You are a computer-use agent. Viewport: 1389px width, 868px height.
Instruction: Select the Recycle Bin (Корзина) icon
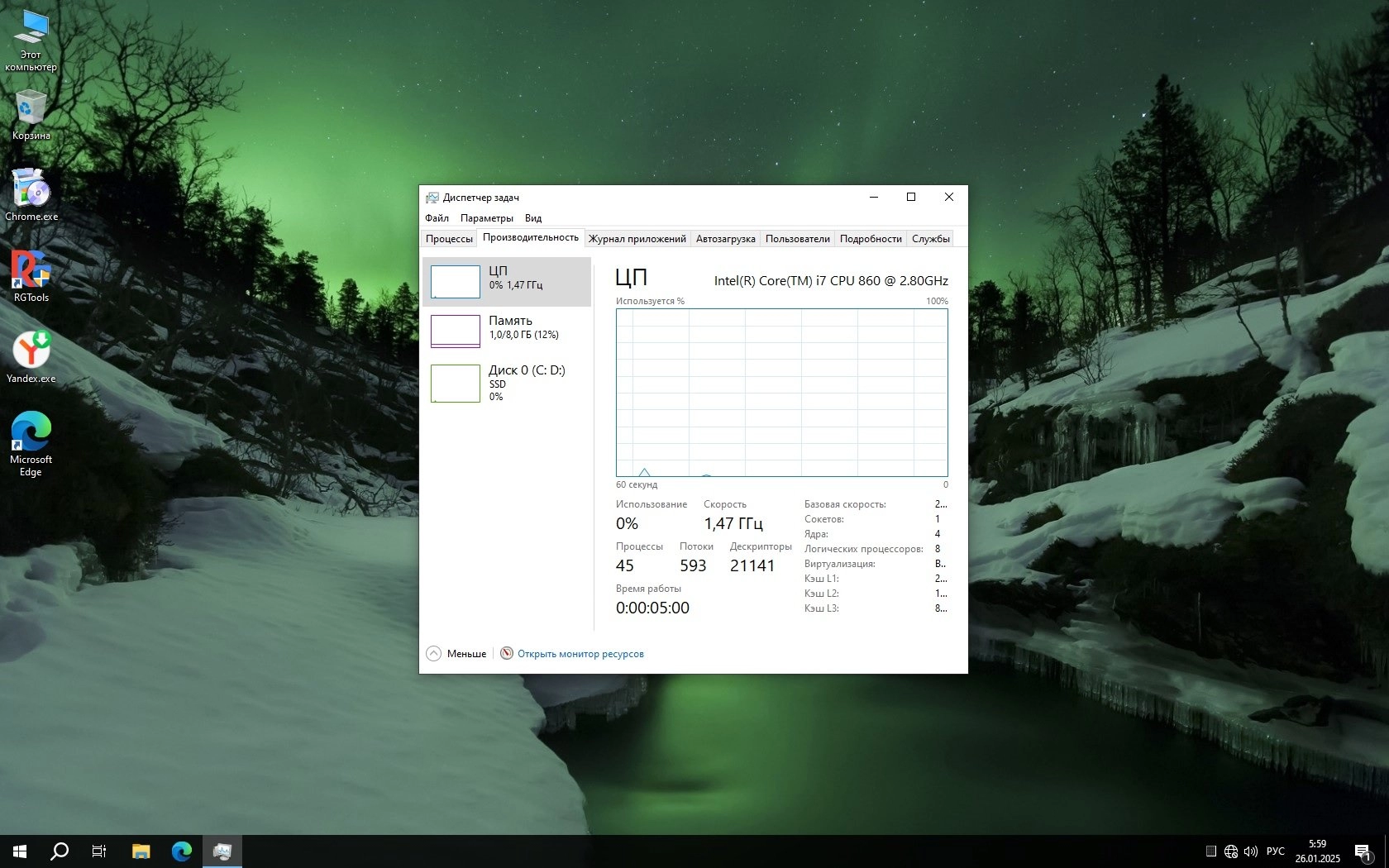click(31, 113)
